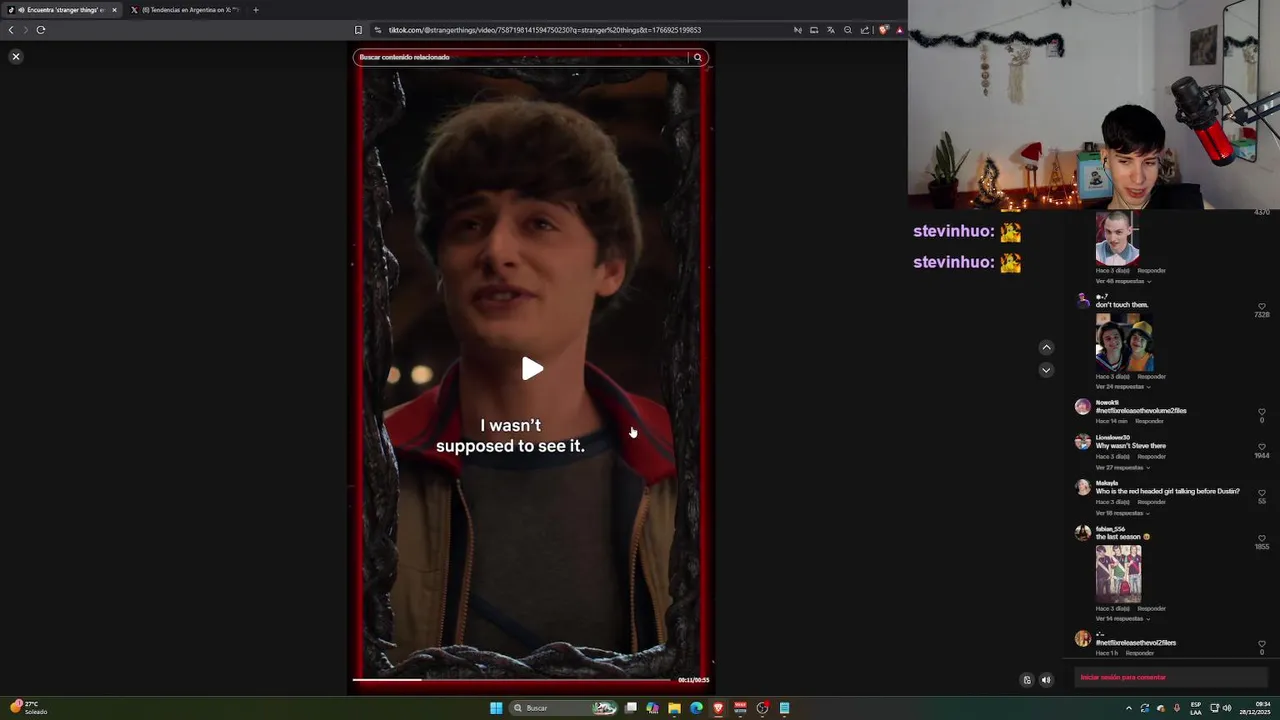
Task: Open Brave browser from taskbar
Action: 718,708
